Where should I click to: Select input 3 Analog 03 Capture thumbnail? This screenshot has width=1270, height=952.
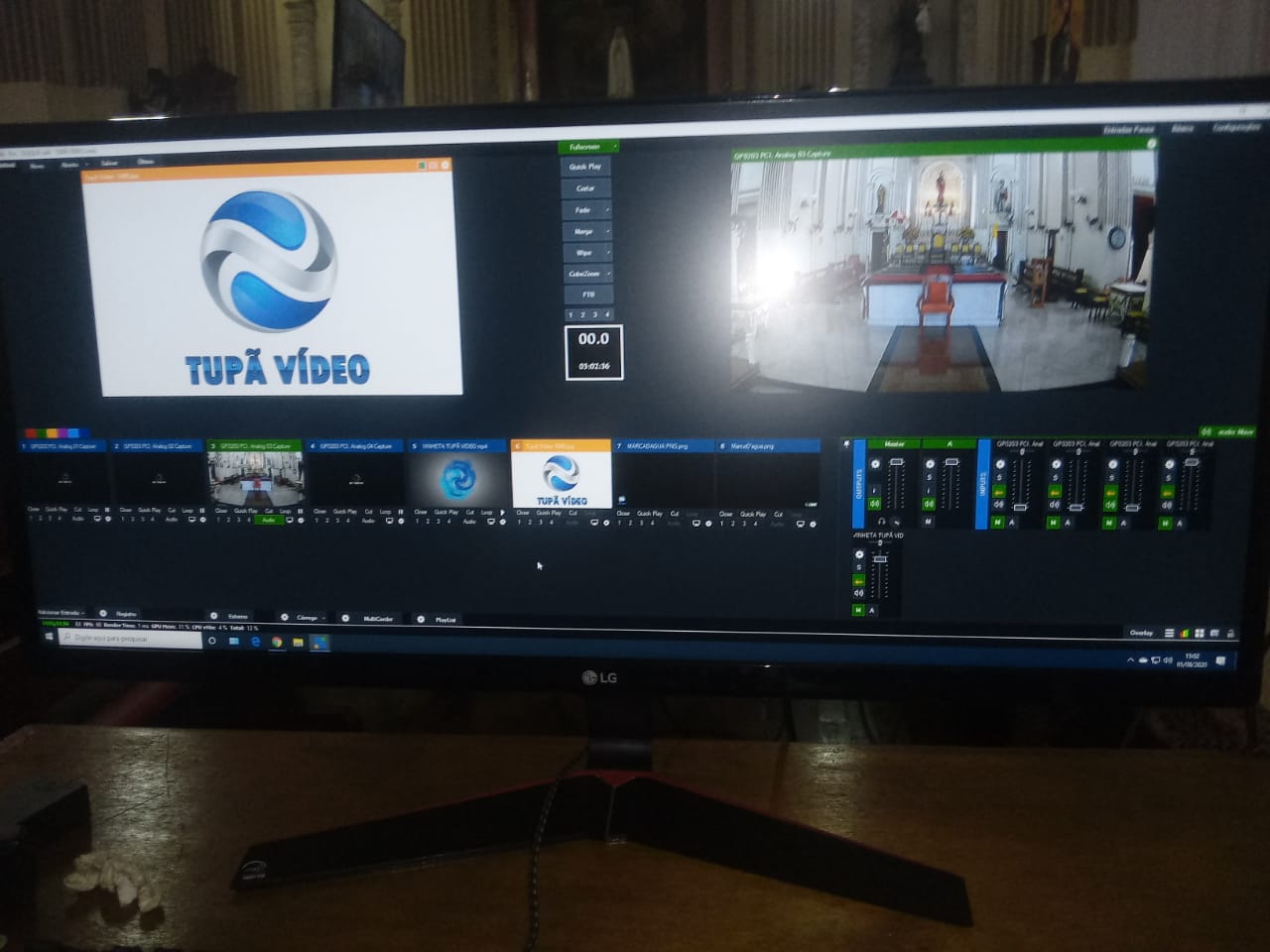255,479
